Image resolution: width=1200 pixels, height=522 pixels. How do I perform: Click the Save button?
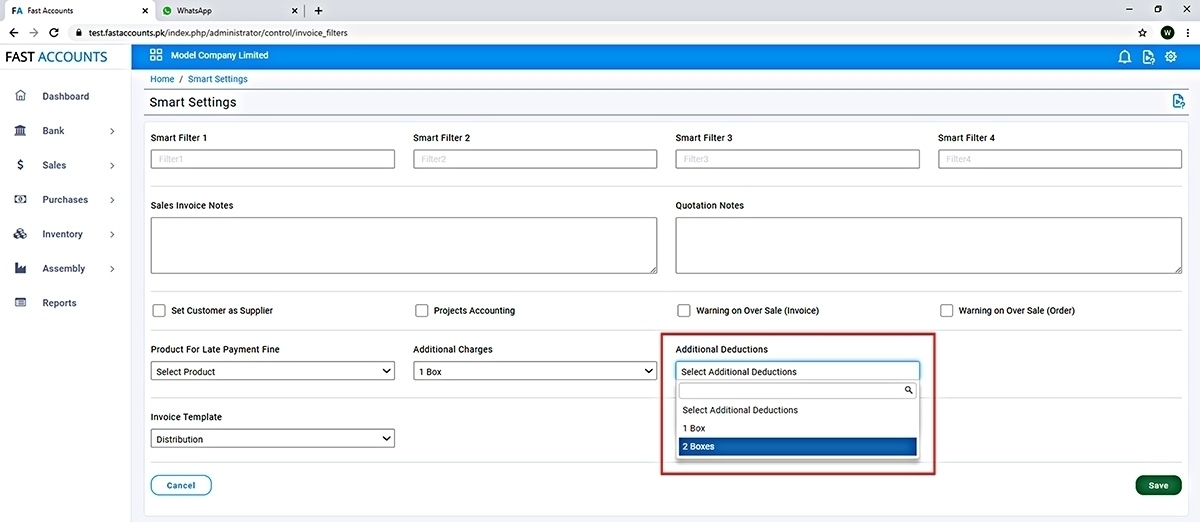pos(1158,485)
